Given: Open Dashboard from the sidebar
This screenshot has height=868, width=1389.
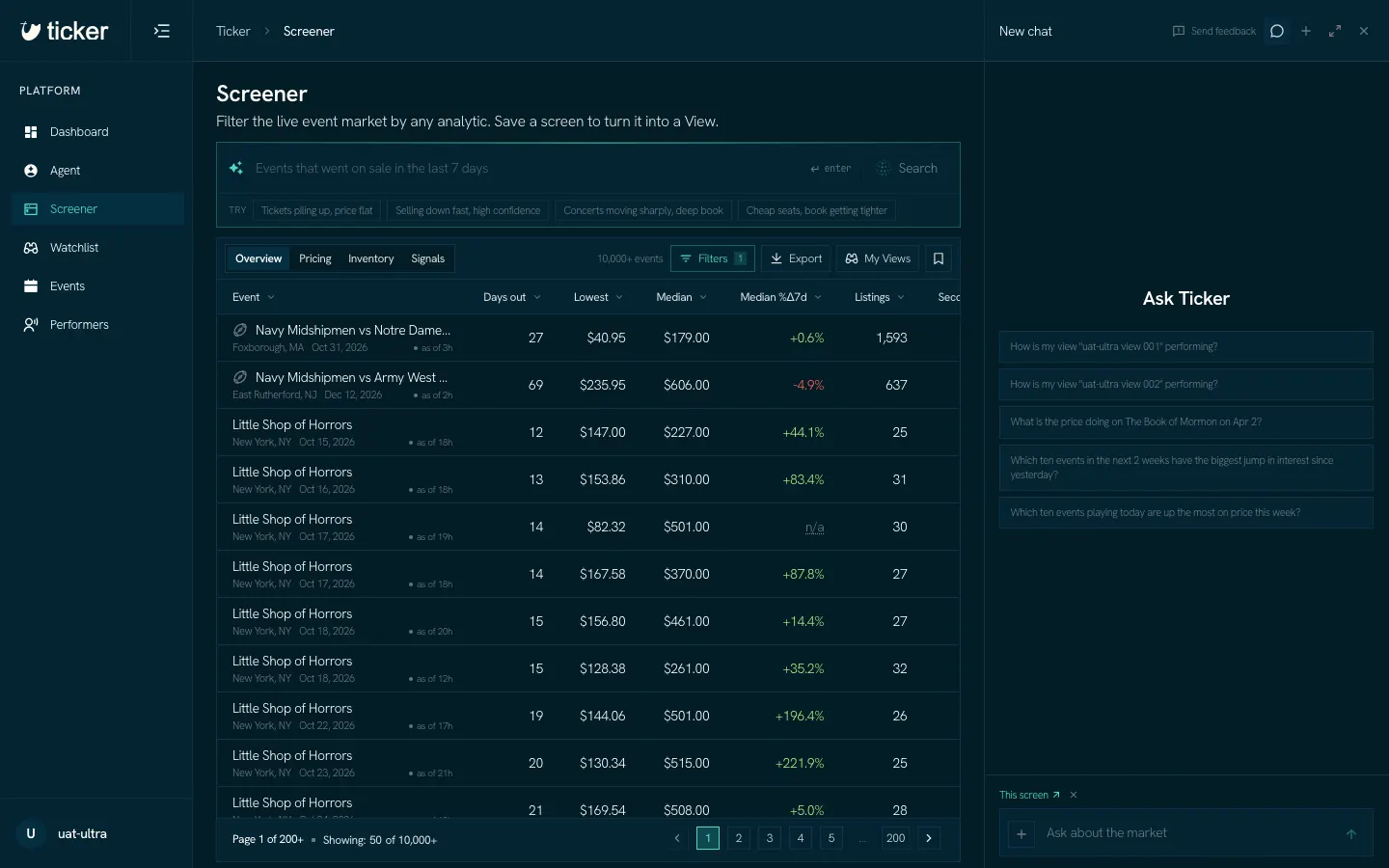Looking at the screenshot, I should tap(97, 132).
